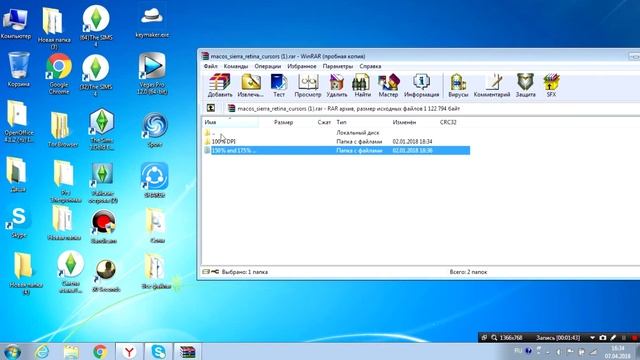Take a screenshot with recorder camera icon
The image size is (640, 360).
(x=603, y=338)
